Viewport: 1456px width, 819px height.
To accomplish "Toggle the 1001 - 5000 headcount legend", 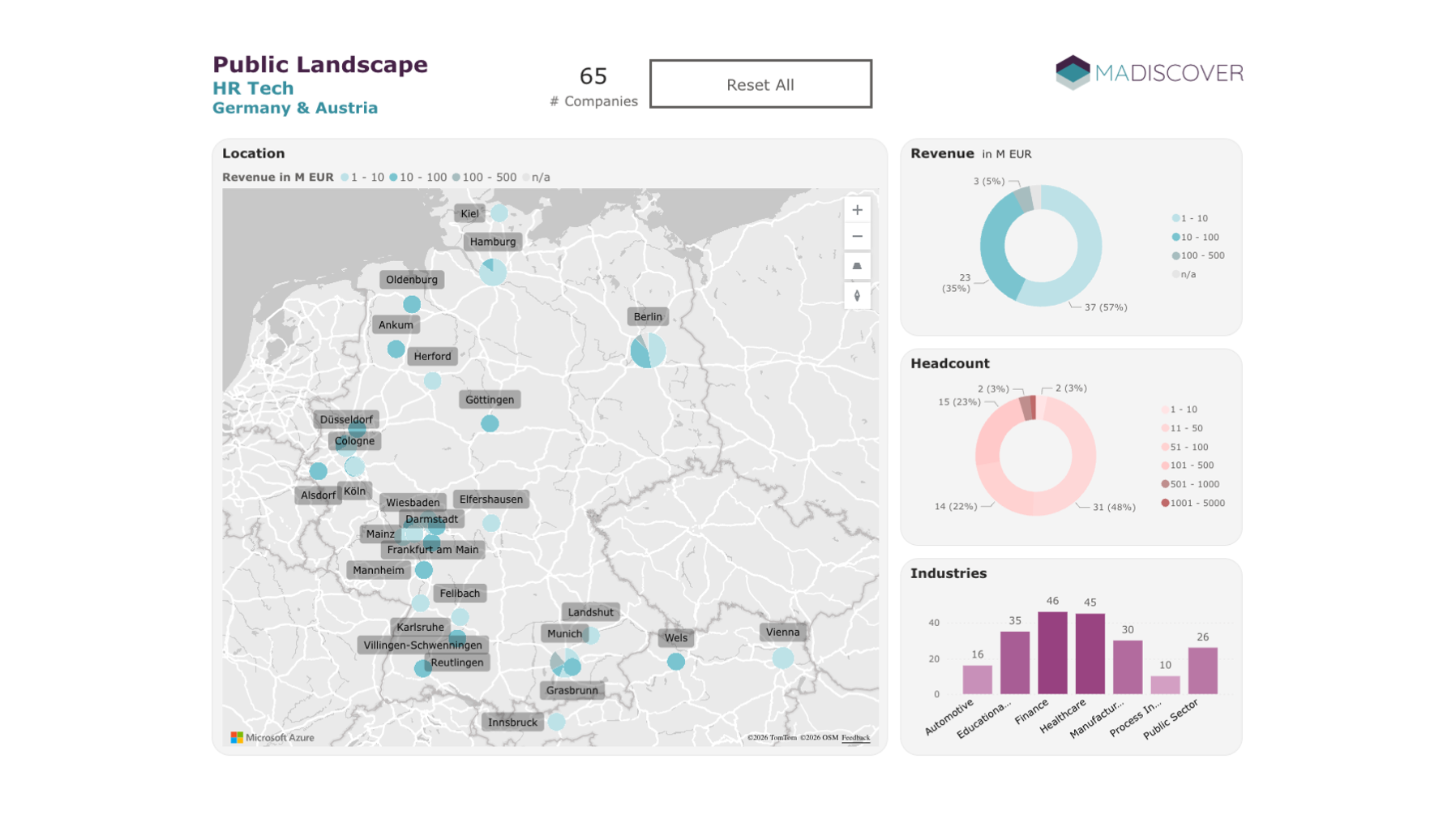I will [1197, 503].
